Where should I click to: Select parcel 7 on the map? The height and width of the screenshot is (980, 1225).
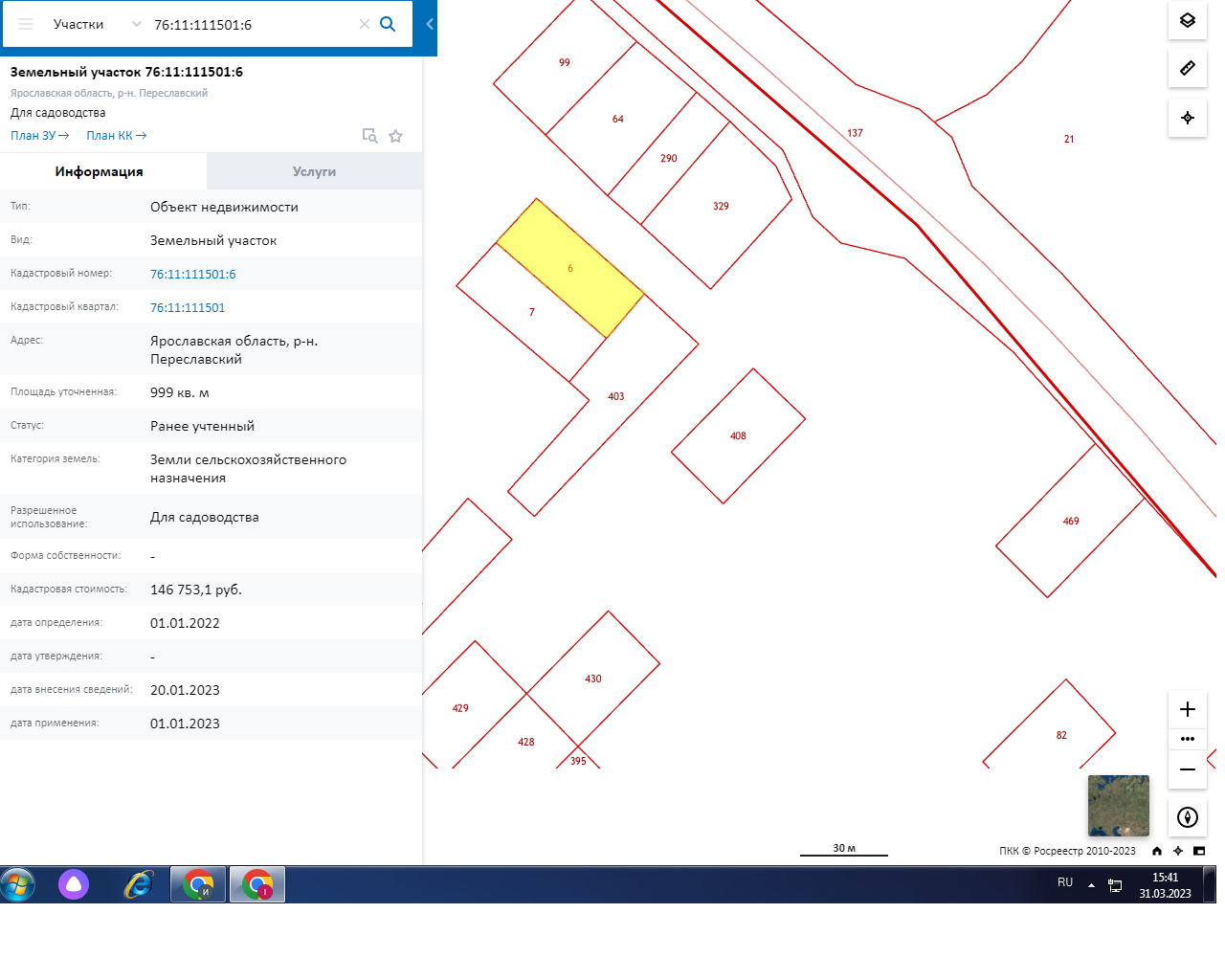click(x=532, y=312)
